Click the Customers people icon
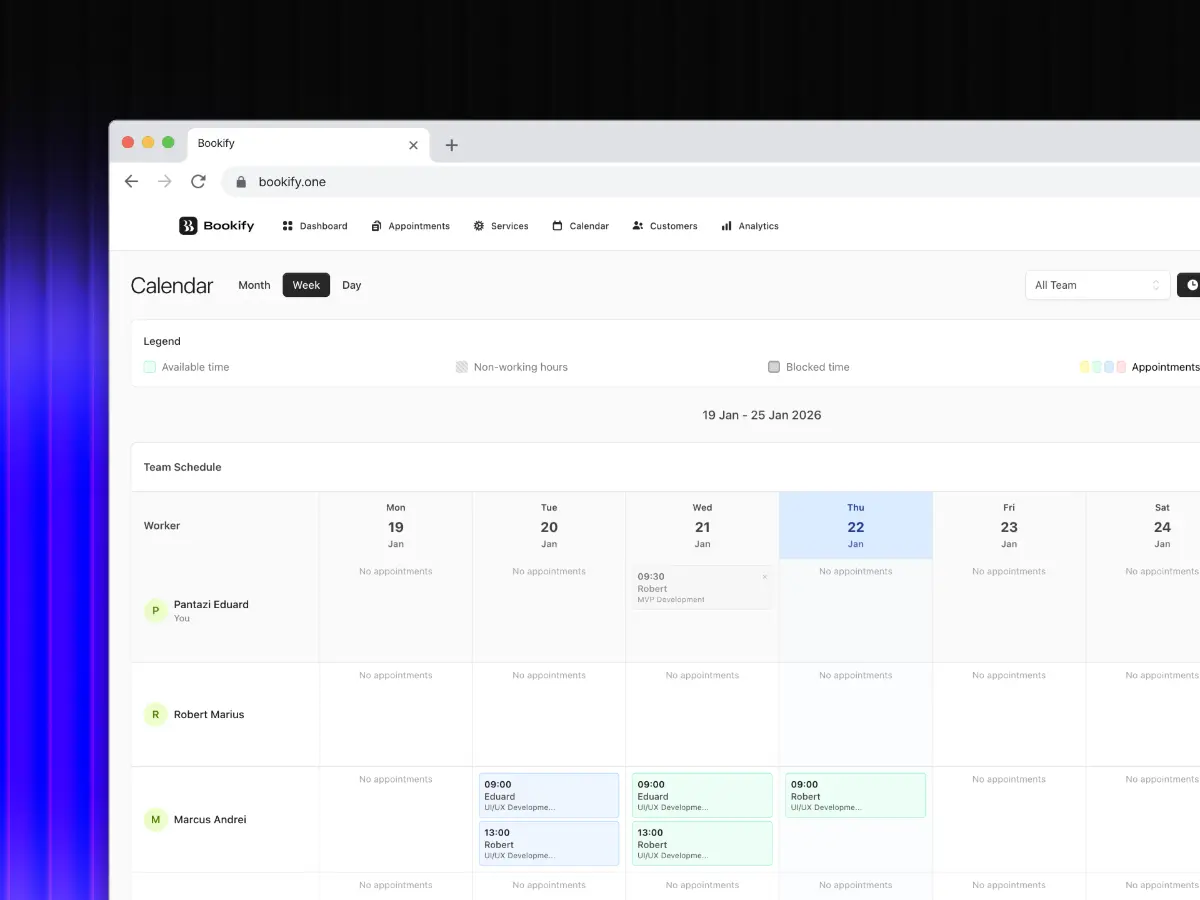Viewport: 1200px width, 900px height. [637, 226]
